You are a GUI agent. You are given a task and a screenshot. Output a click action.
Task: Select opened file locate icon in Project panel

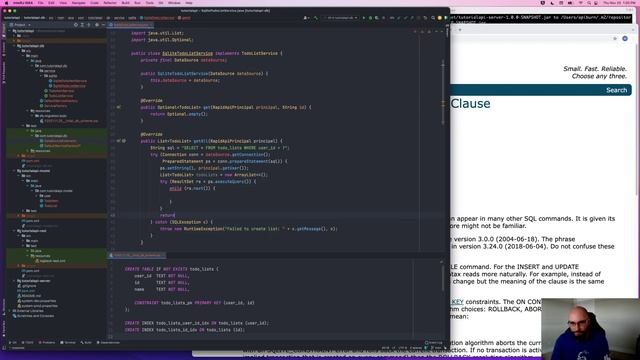(76, 25)
